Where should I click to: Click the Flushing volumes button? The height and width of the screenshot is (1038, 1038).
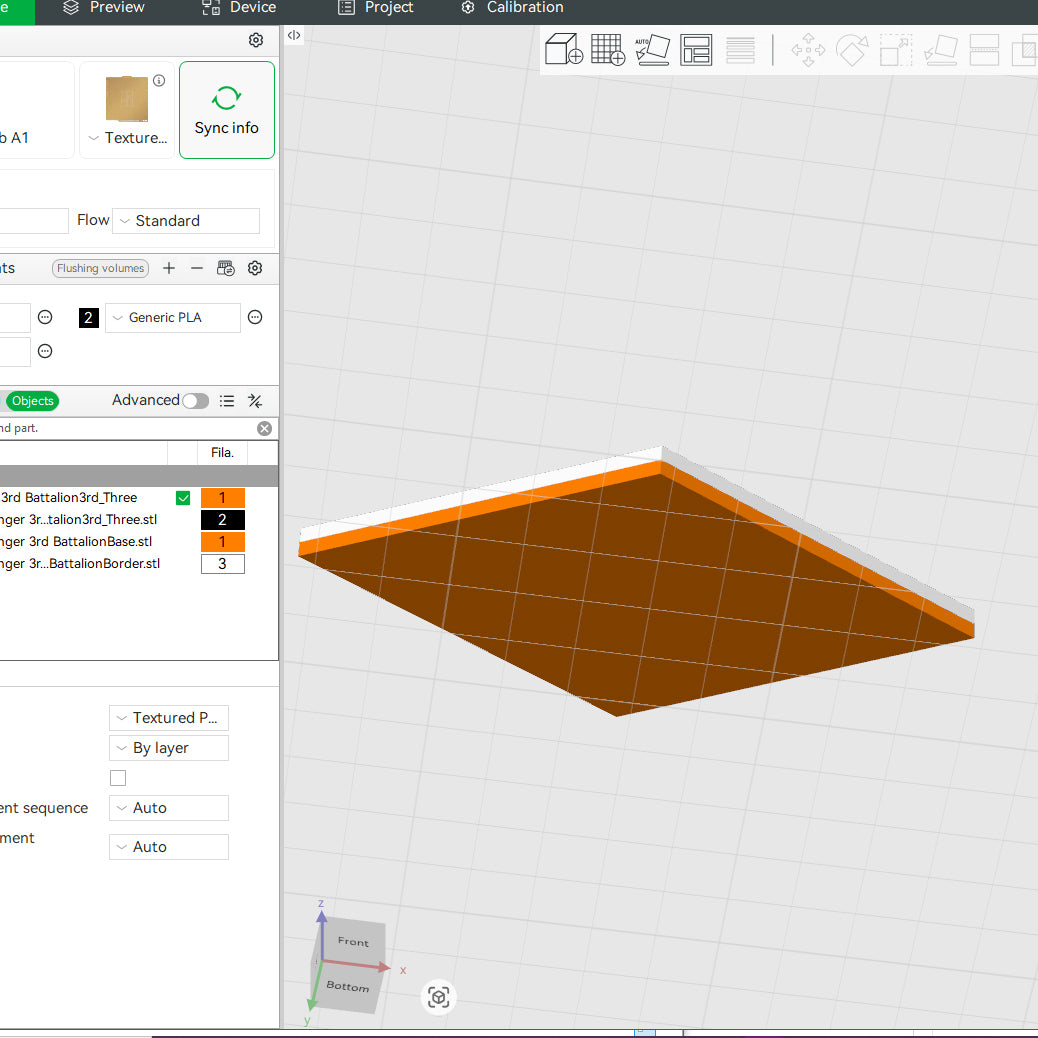(100, 268)
